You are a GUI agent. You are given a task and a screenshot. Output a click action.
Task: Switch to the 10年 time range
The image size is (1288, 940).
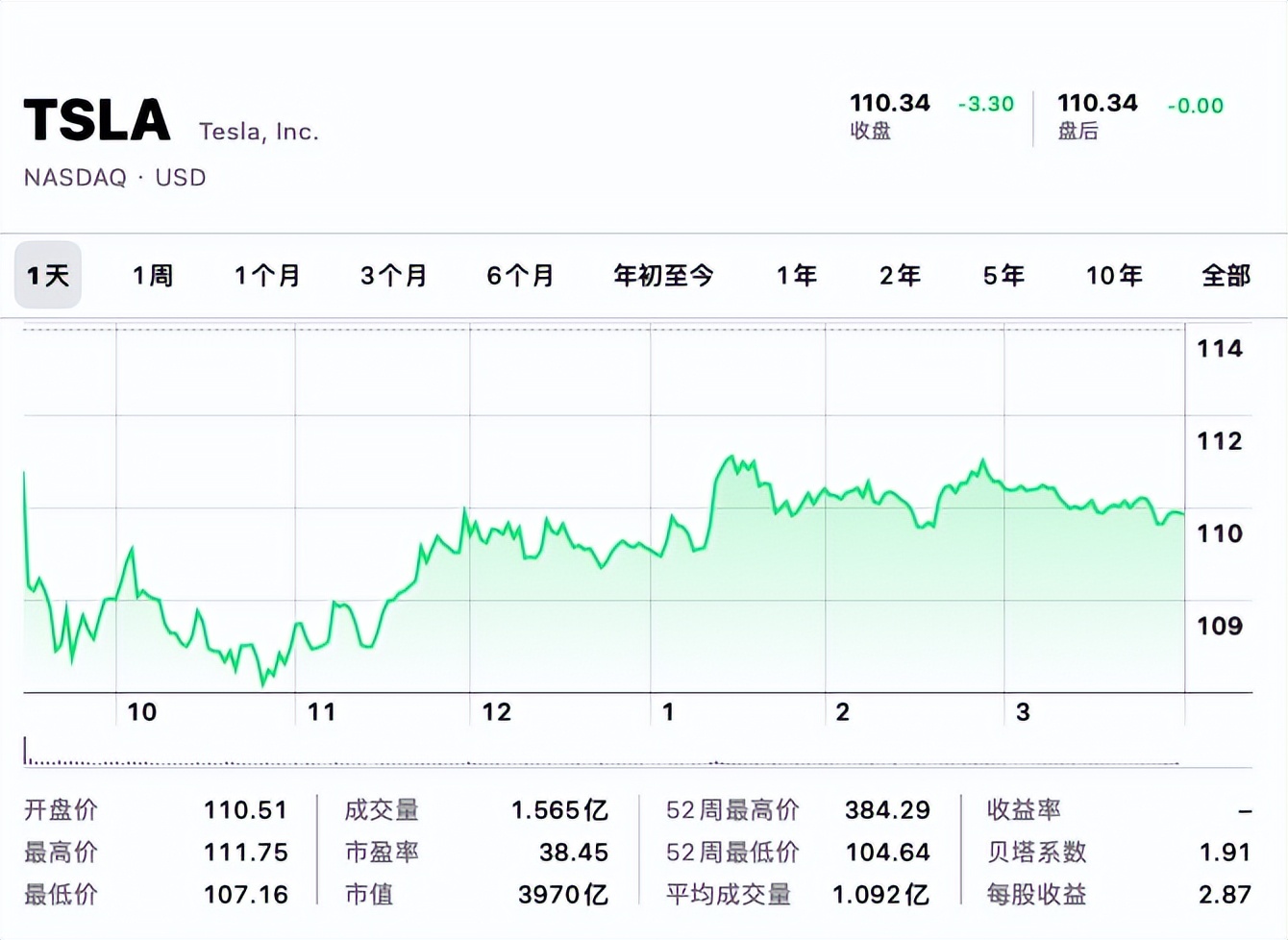point(1114,275)
